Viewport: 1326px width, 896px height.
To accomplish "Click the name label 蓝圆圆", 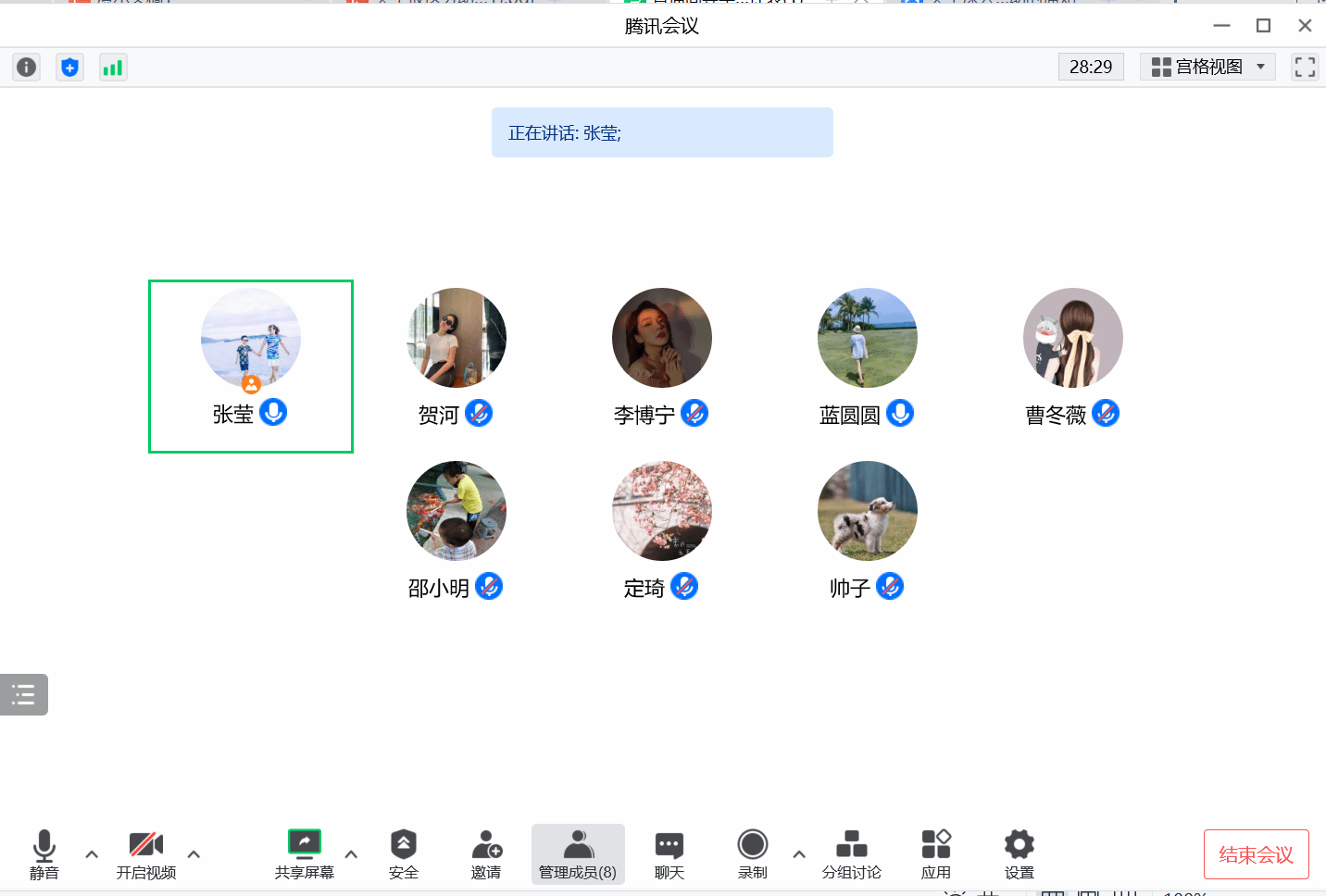I will (850, 416).
